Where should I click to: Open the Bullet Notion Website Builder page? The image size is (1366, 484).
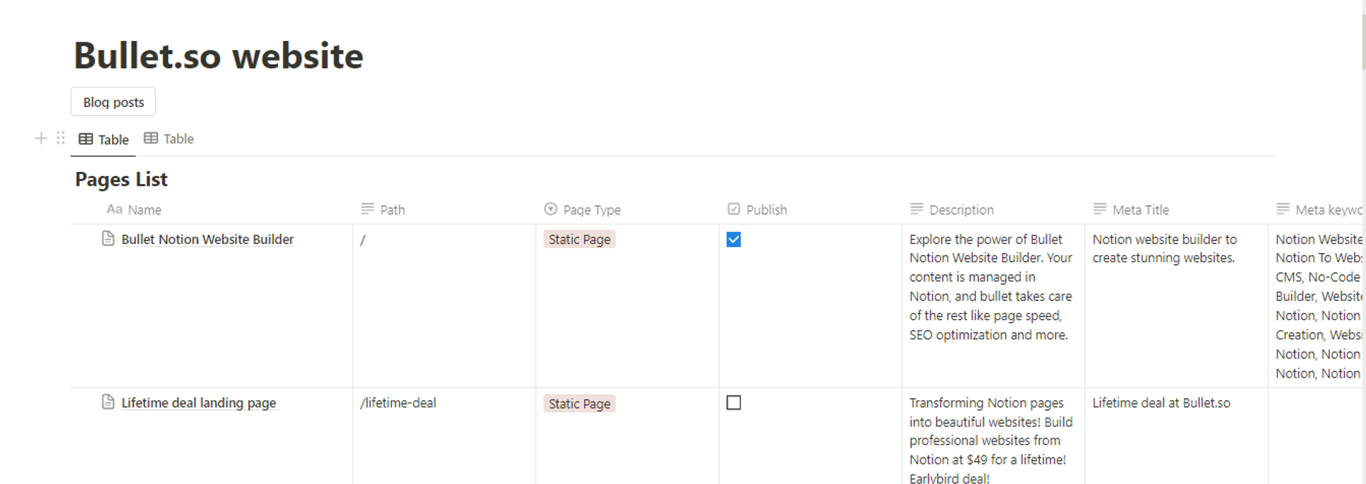[x=208, y=240]
